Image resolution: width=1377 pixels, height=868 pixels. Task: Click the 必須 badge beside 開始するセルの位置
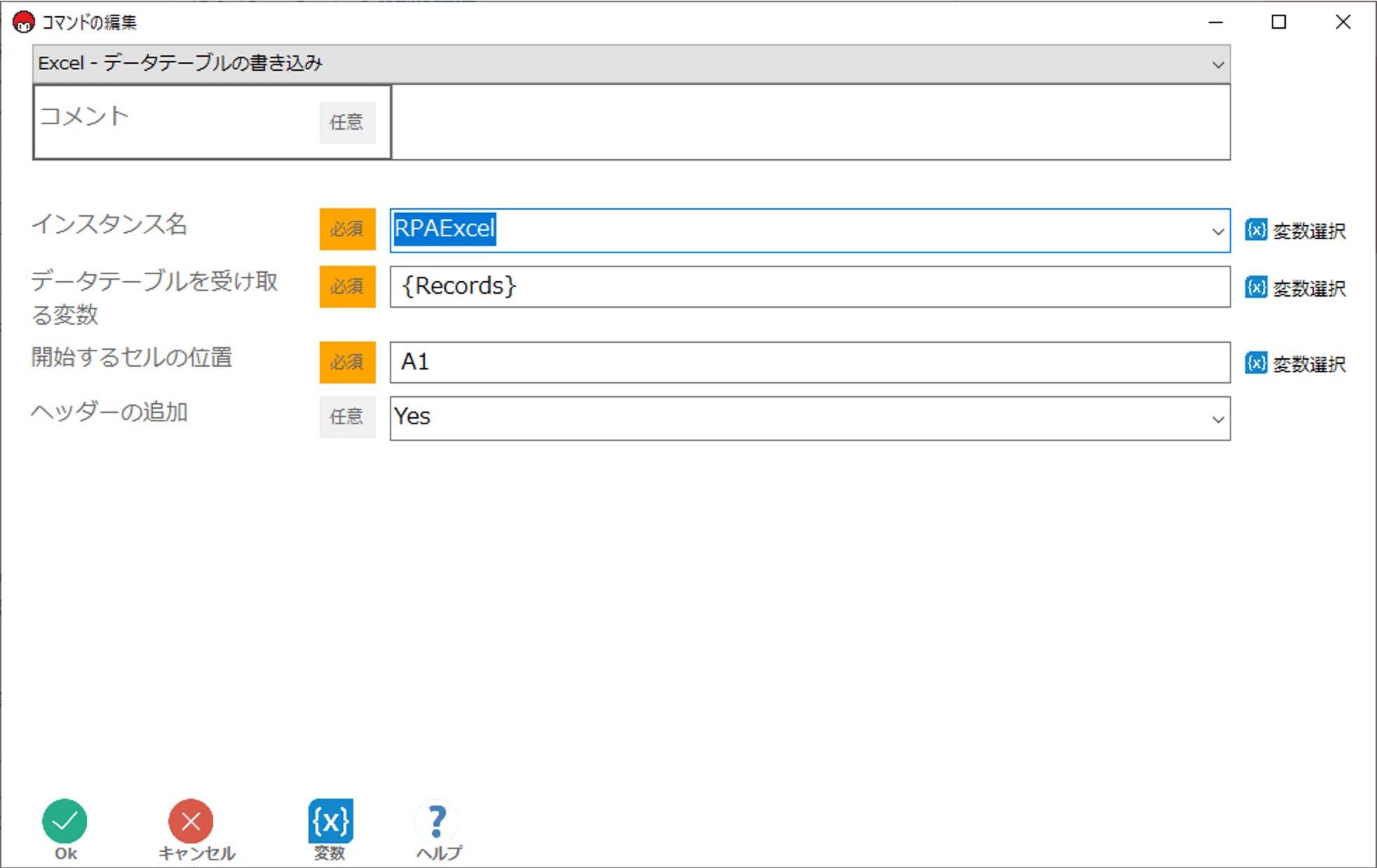tap(347, 362)
